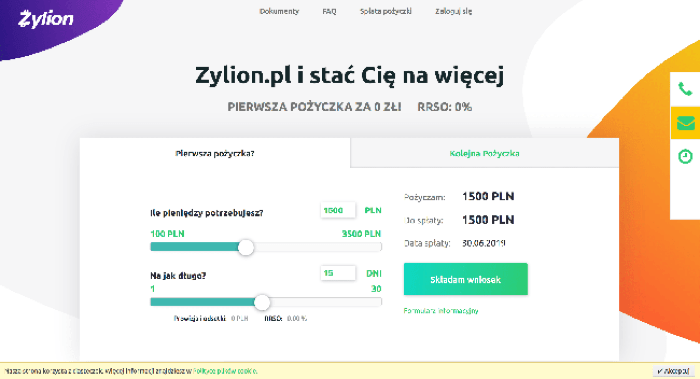Screen dimensions: 700x379
Task: Click the Zylion logo
Action: pos(46,19)
